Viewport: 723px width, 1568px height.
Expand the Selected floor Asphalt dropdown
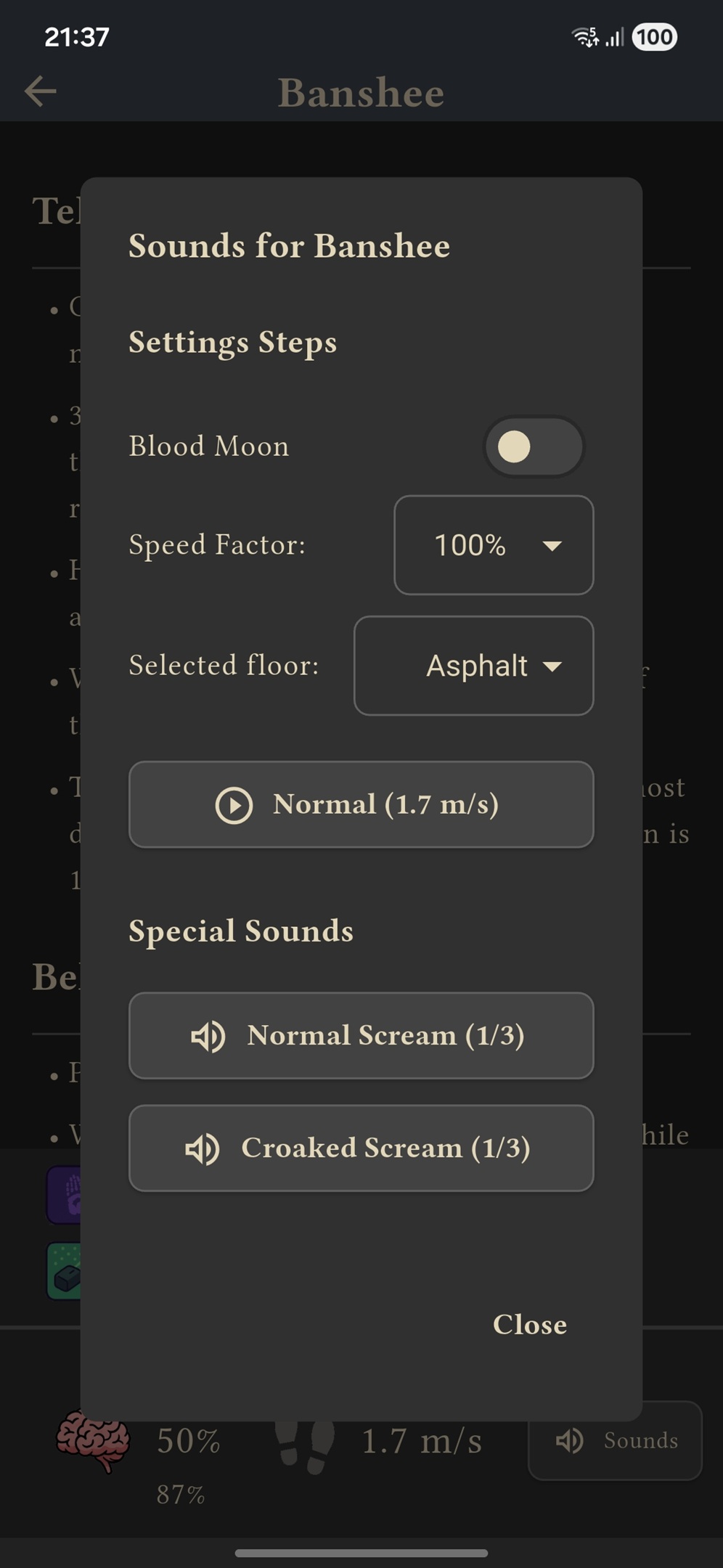coord(473,666)
